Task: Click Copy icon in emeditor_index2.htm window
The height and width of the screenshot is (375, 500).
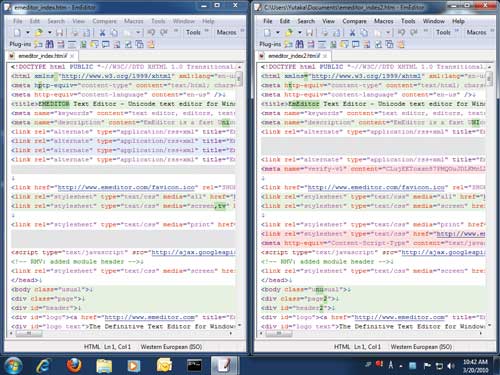Action: tap(364, 32)
